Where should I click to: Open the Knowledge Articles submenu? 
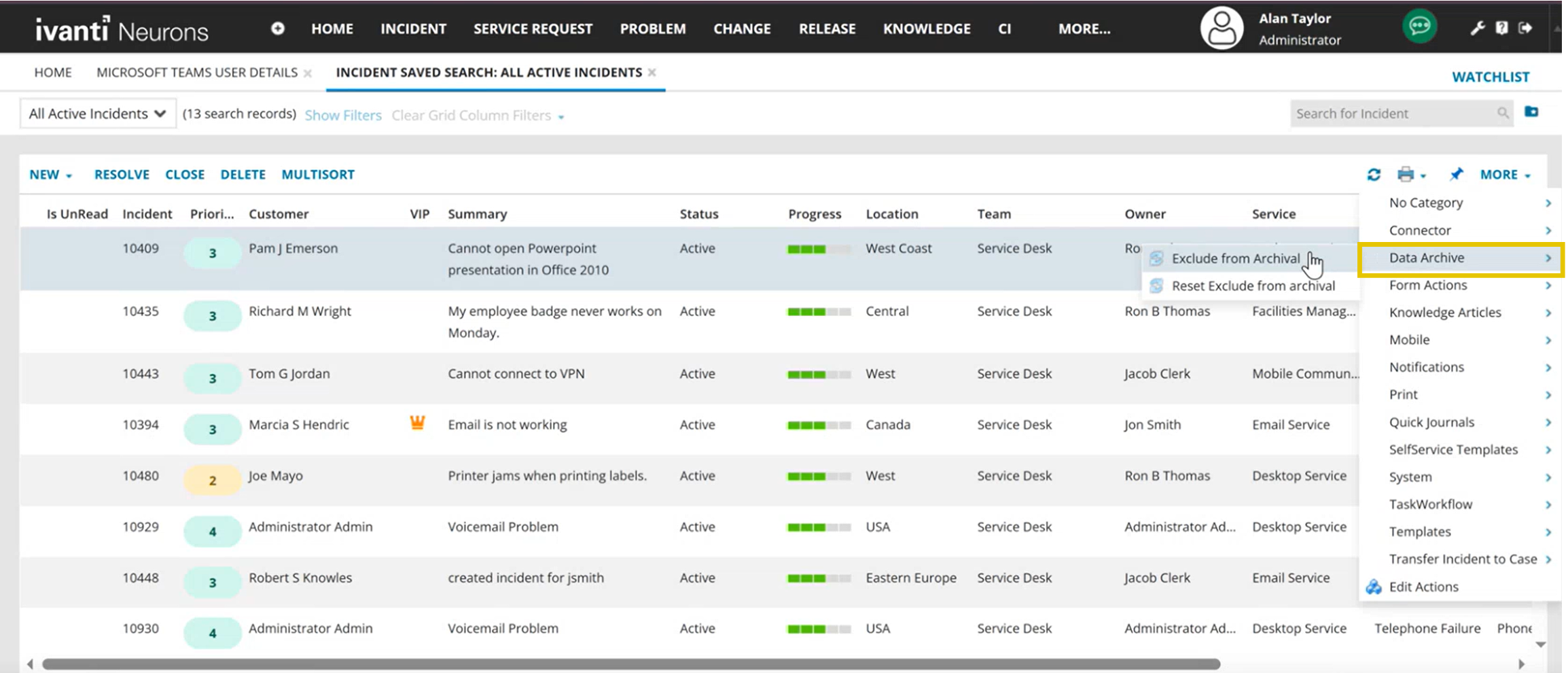(1444, 313)
